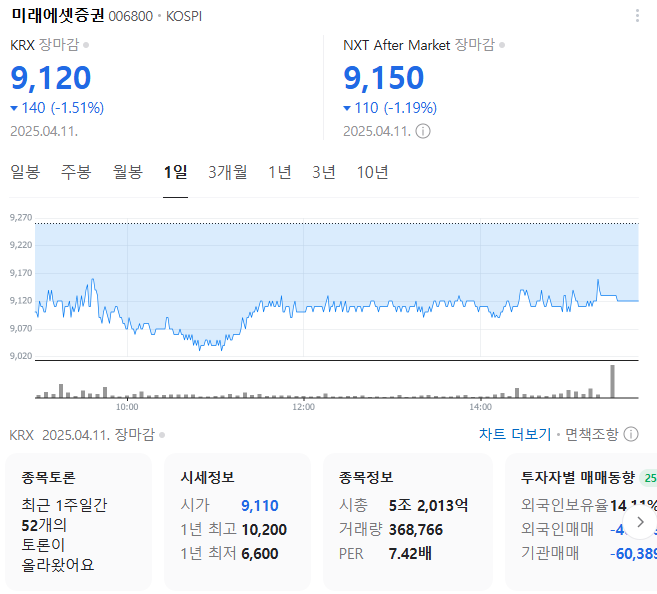Switch to the 주봉 chart tab
This screenshot has height=594, width=657.
76,172
